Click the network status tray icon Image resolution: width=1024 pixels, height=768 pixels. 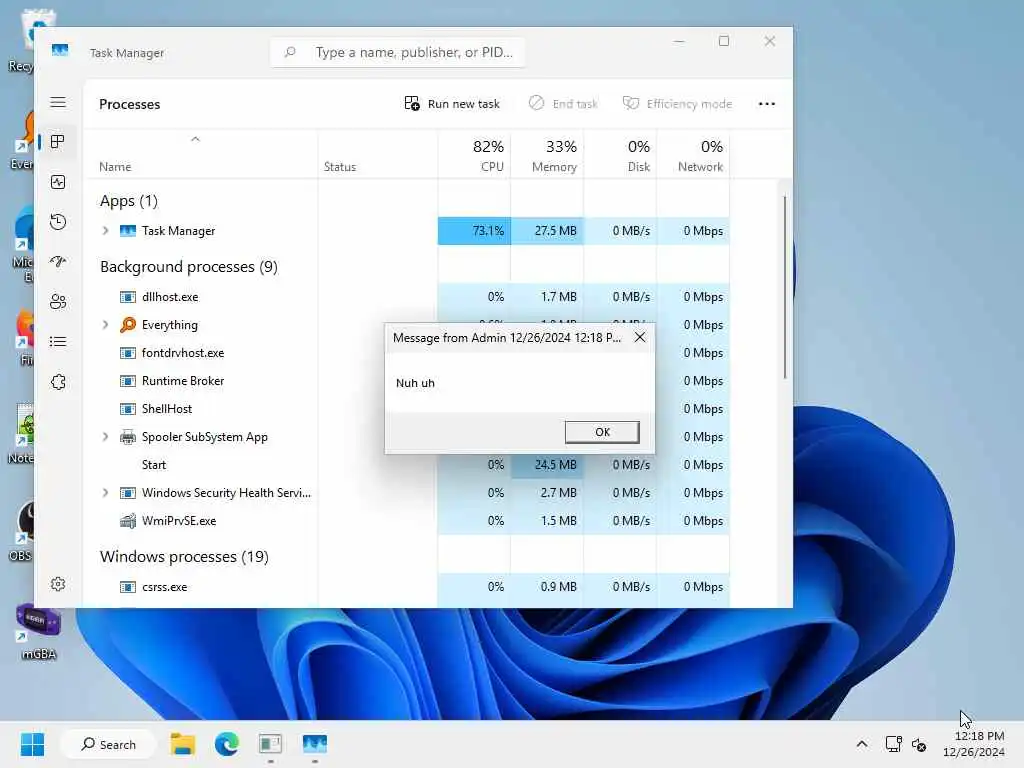[x=893, y=744]
